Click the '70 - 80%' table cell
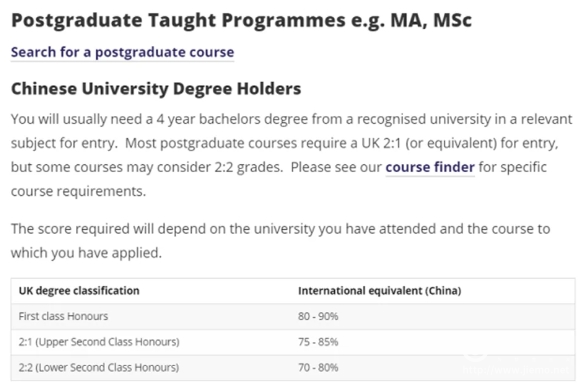The width and height of the screenshot is (580, 386). tap(318, 368)
